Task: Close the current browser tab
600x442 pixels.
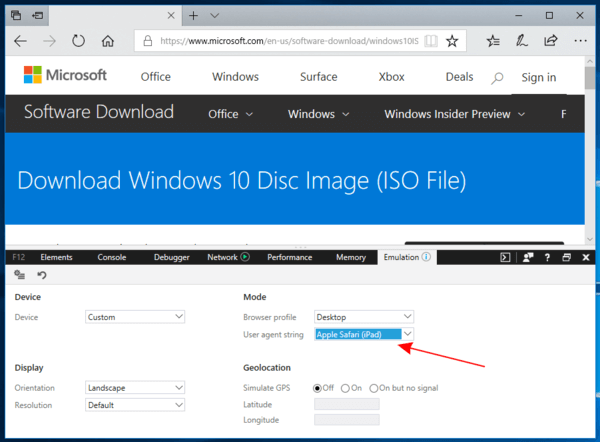Action: [x=171, y=16]
